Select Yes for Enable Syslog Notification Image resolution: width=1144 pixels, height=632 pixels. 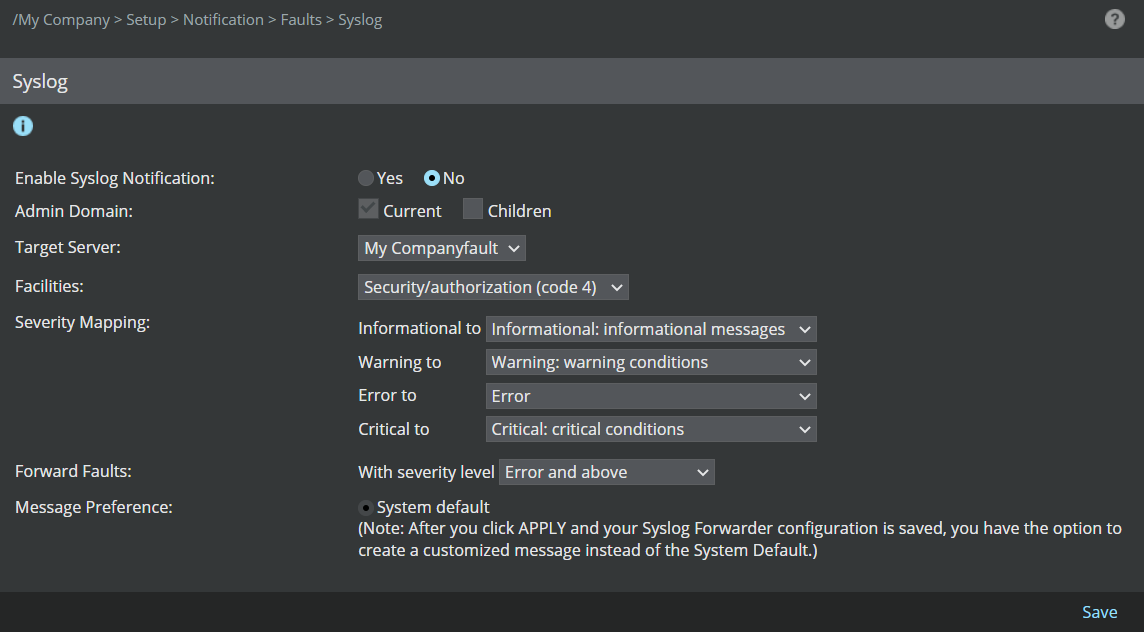[x=366, y=178]
